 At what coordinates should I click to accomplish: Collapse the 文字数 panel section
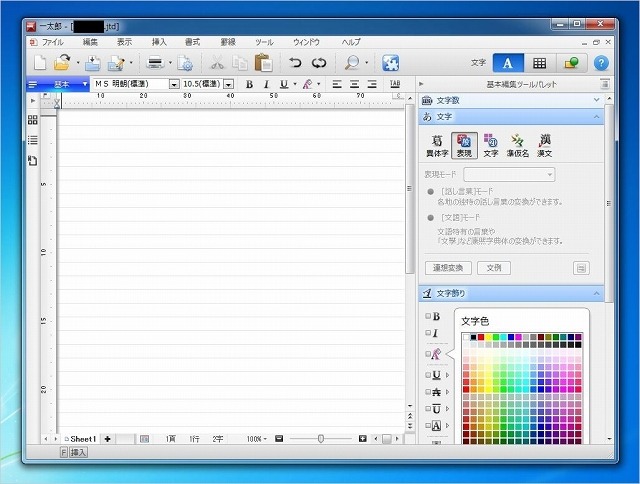click(597, 100)
